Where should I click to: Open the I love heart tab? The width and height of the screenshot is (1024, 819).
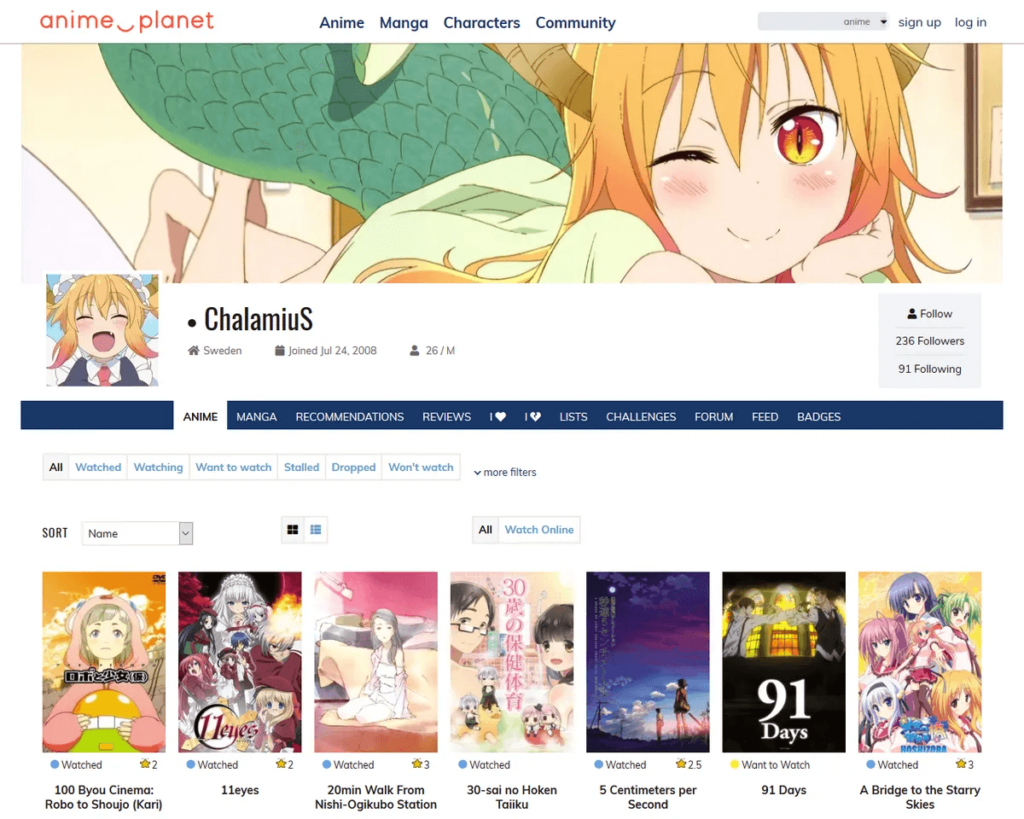pos(498,417)
